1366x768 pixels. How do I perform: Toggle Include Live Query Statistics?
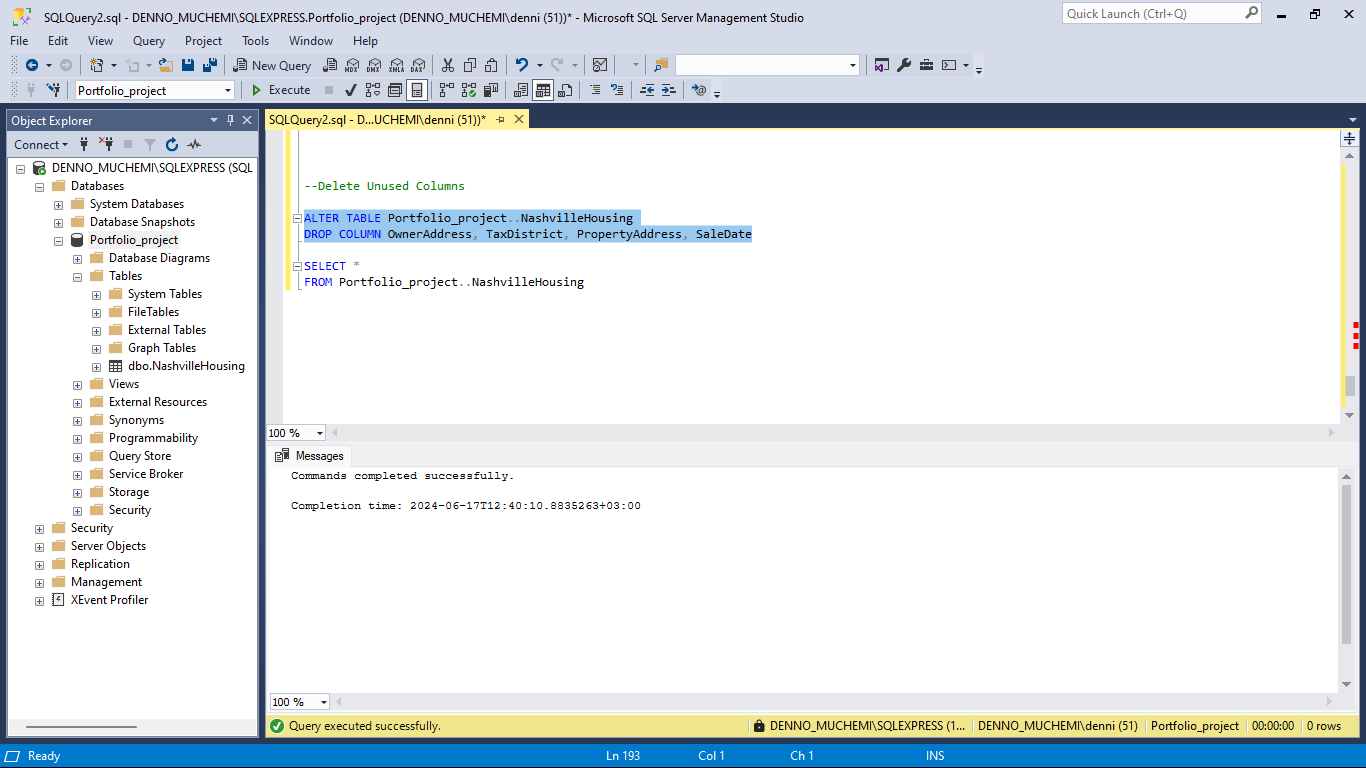tap(468, 90)
